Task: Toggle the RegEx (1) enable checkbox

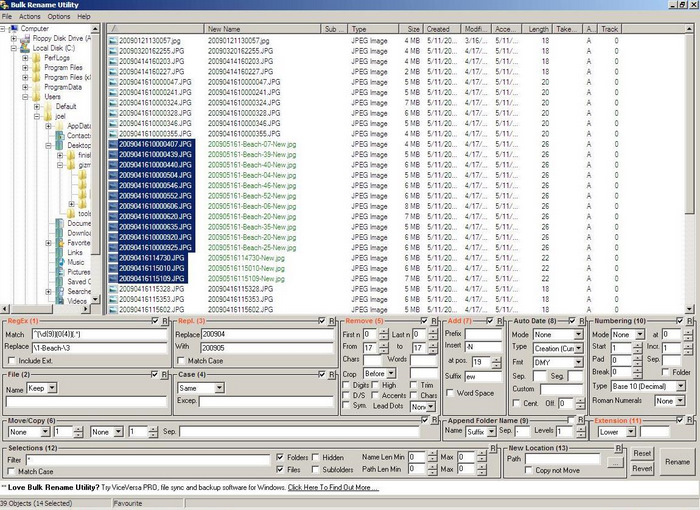Action: [155, 321]
